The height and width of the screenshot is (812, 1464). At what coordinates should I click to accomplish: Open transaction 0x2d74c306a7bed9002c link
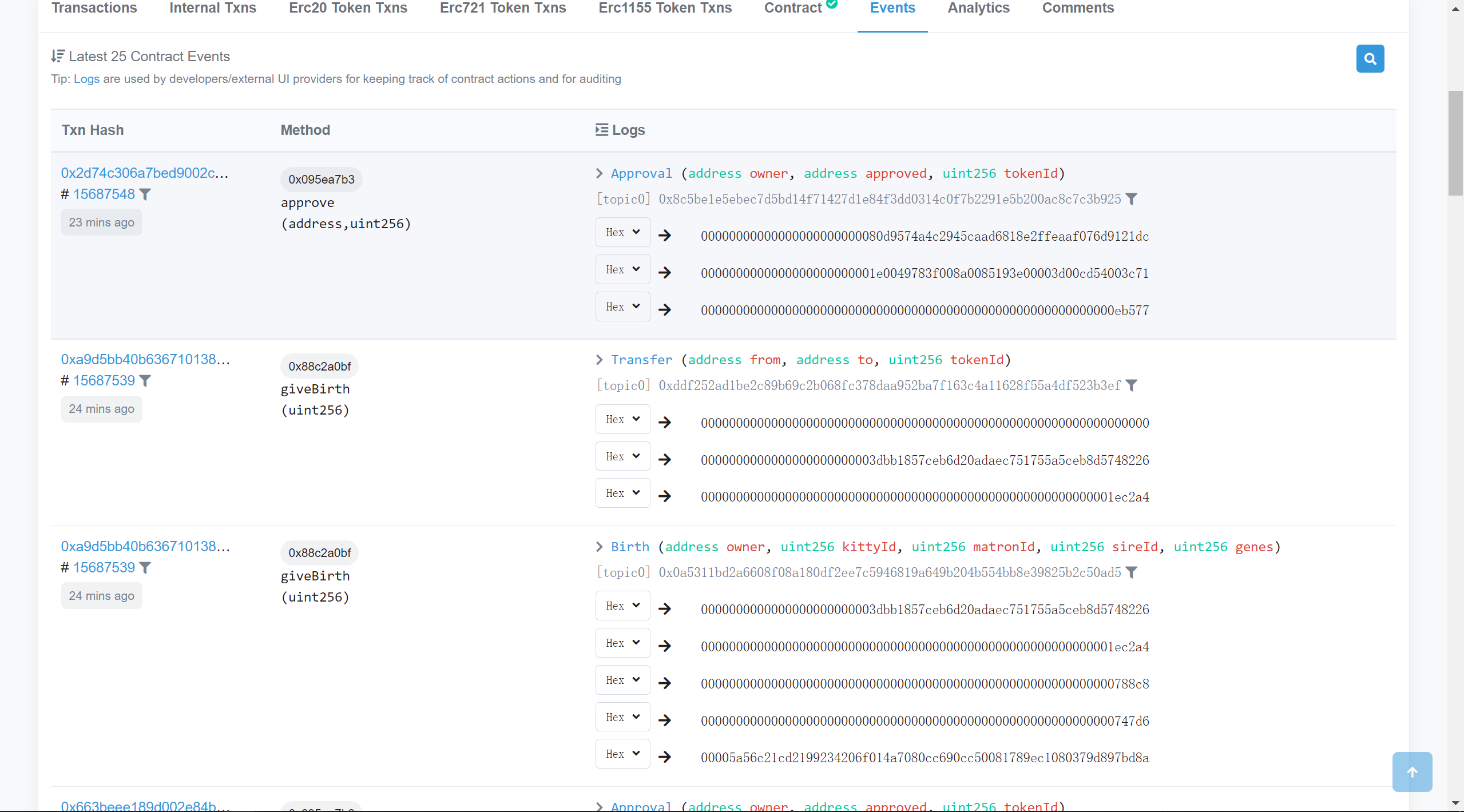pyautogui.click(x=144, y=173)
